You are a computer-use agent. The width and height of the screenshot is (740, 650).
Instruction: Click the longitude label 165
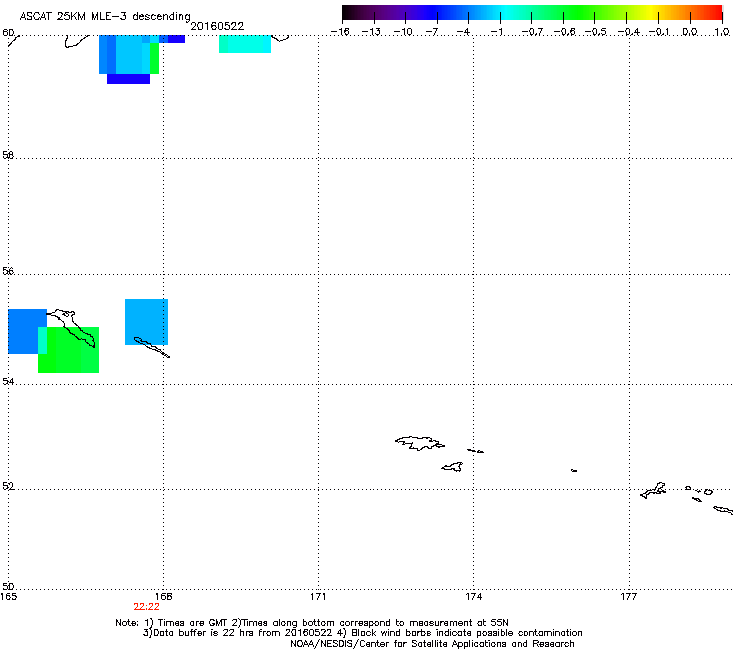[x=9, y=597]
